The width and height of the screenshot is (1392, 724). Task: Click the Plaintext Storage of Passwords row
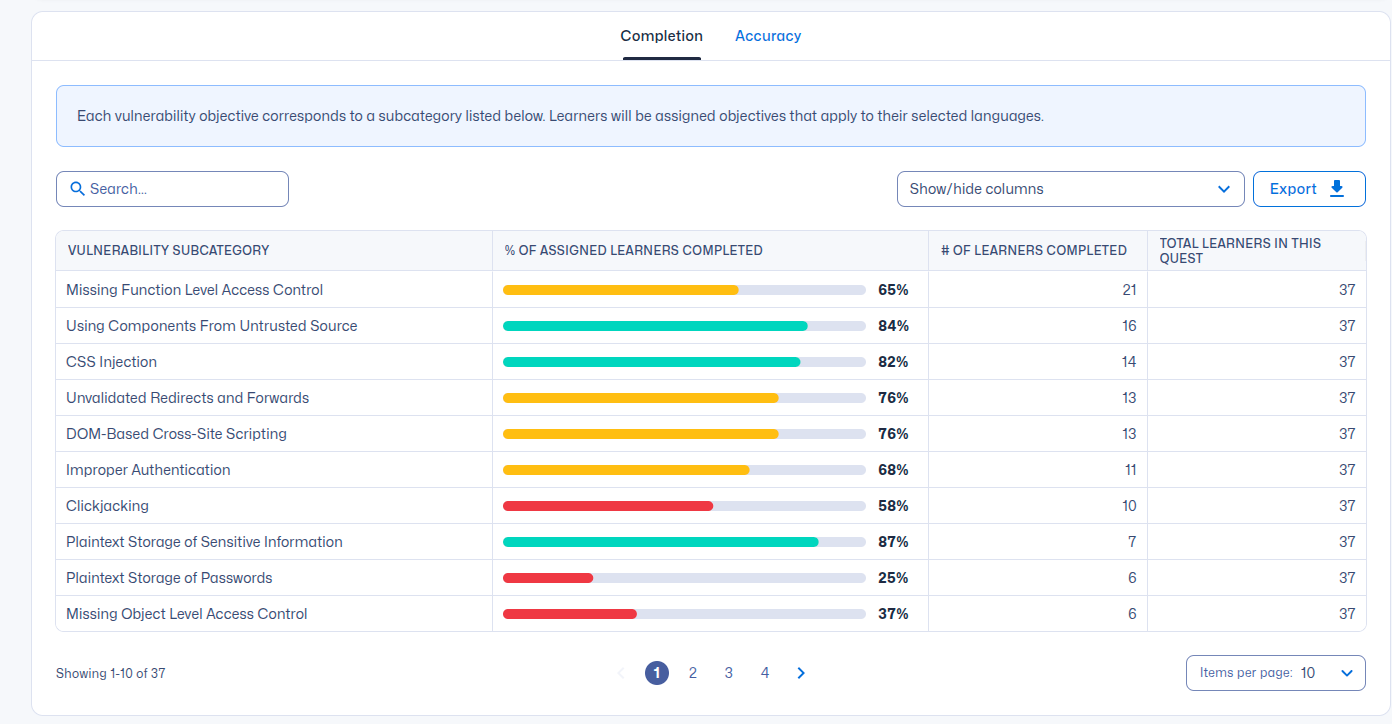tap(169, 578)
